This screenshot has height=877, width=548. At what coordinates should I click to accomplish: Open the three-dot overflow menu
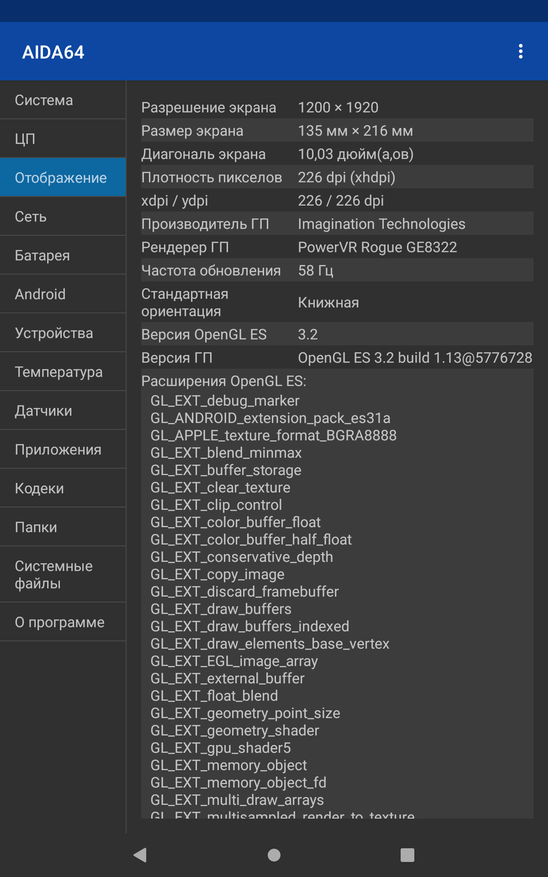pyautogui.click(x=520, y=51)
